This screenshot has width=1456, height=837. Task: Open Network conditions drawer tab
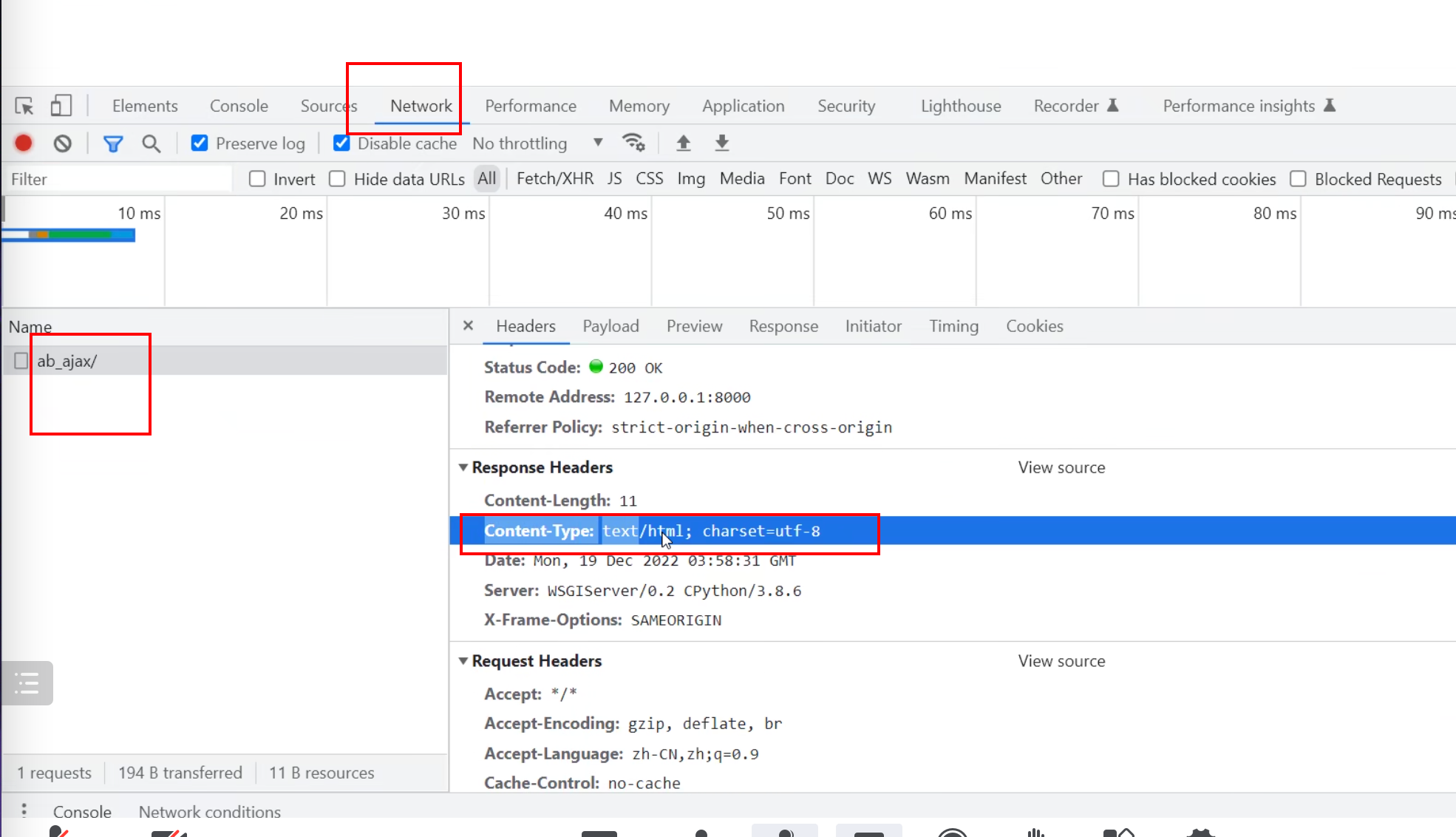pos(210,812)
